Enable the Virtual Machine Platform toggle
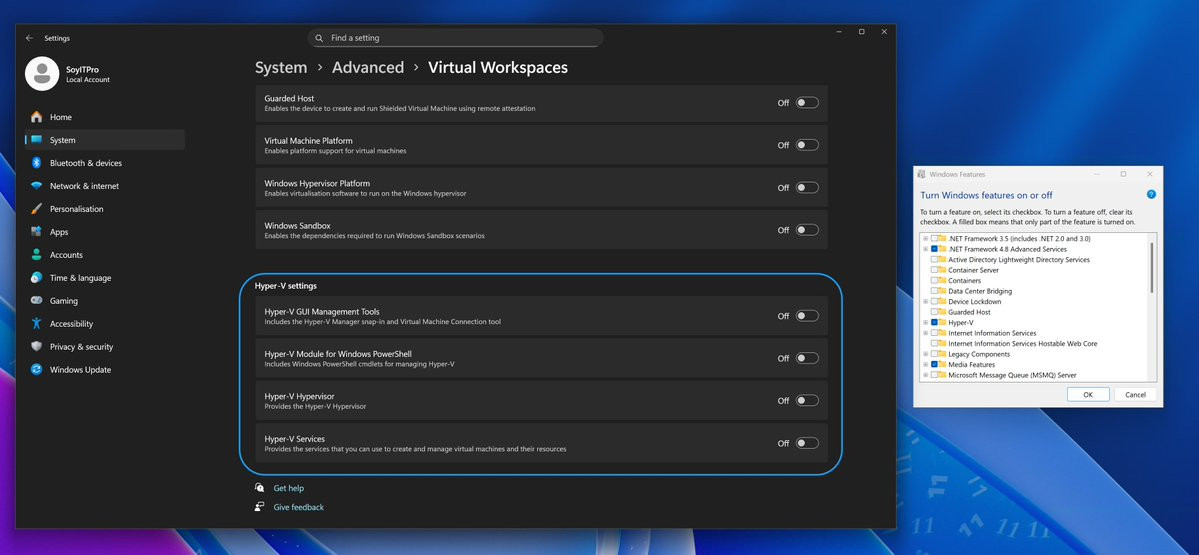 [x=807, y=145]
